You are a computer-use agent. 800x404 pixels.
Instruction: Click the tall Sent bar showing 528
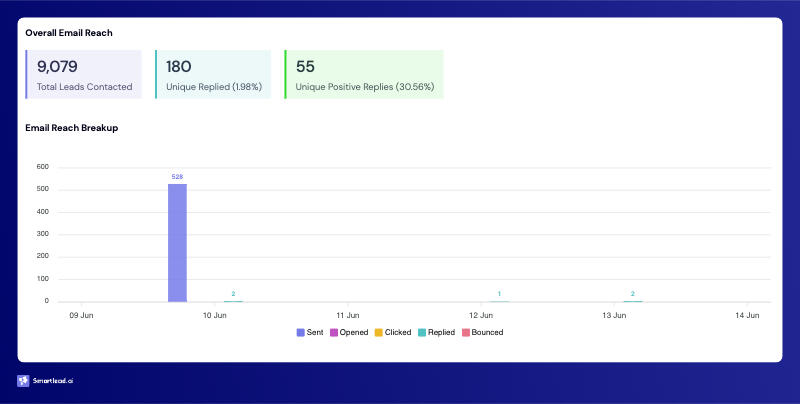coord(177,242)
